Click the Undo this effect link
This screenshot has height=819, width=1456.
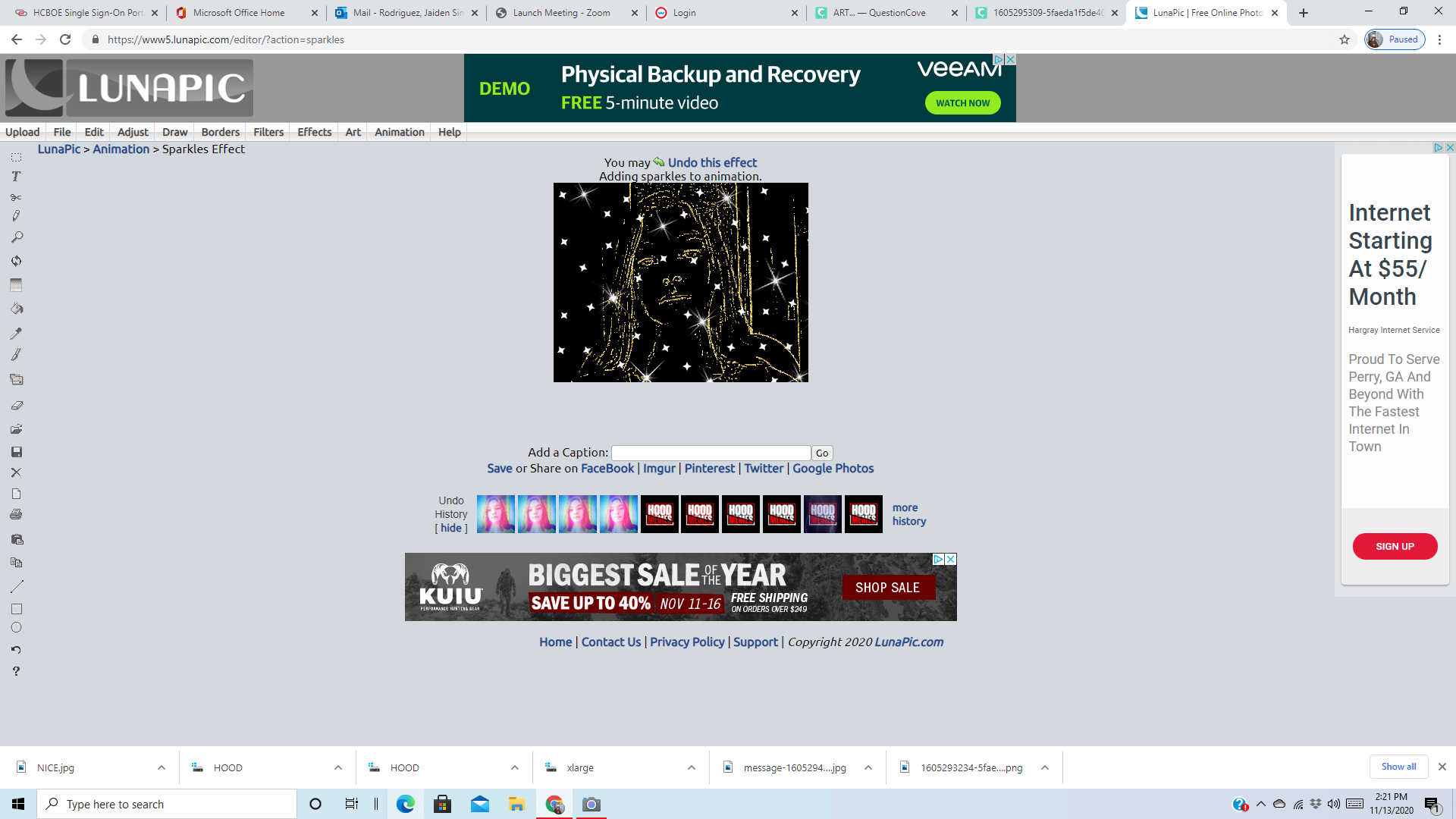[x=712, y=162]
